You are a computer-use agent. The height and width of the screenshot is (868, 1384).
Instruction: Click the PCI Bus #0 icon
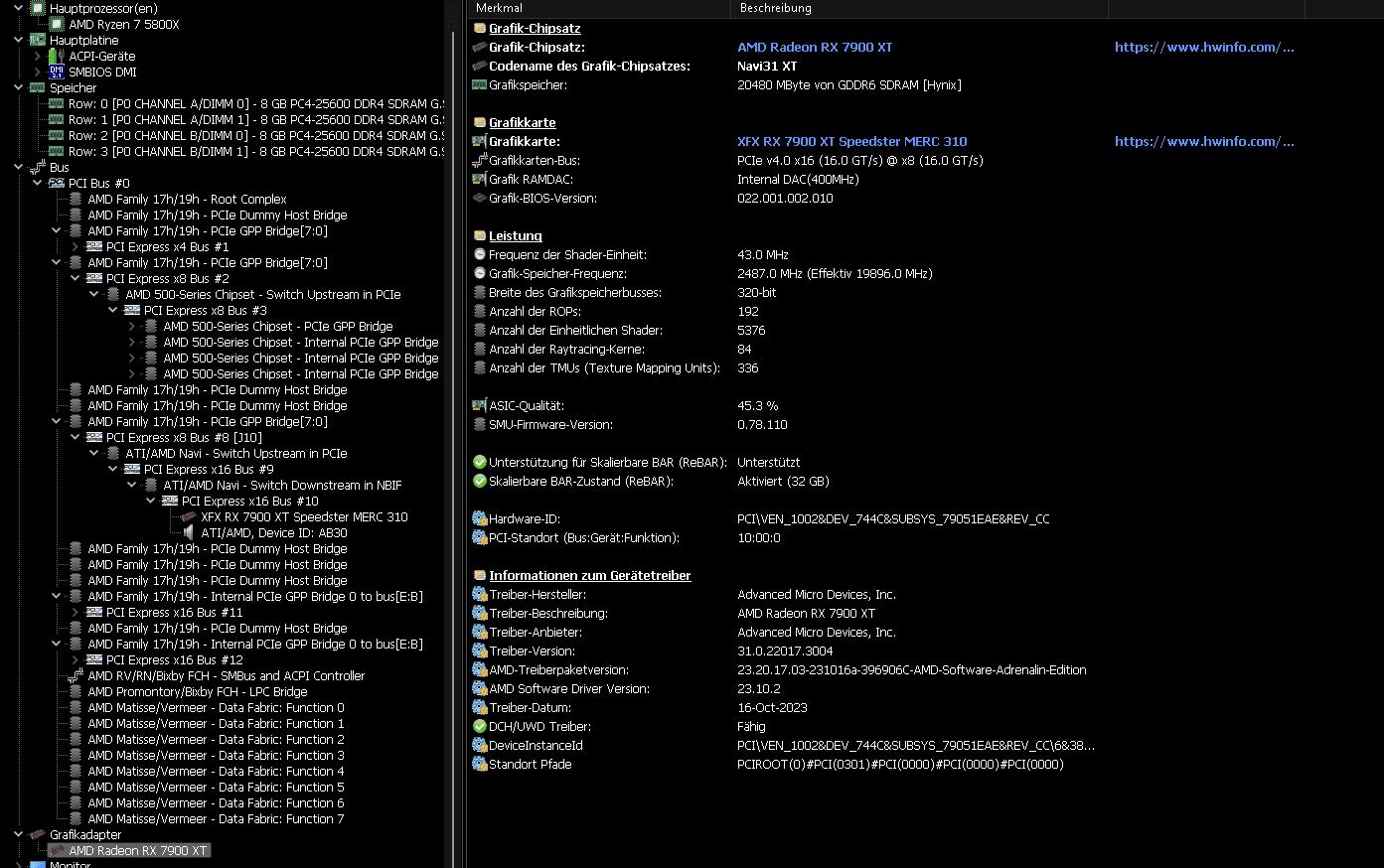pos(57,183)
